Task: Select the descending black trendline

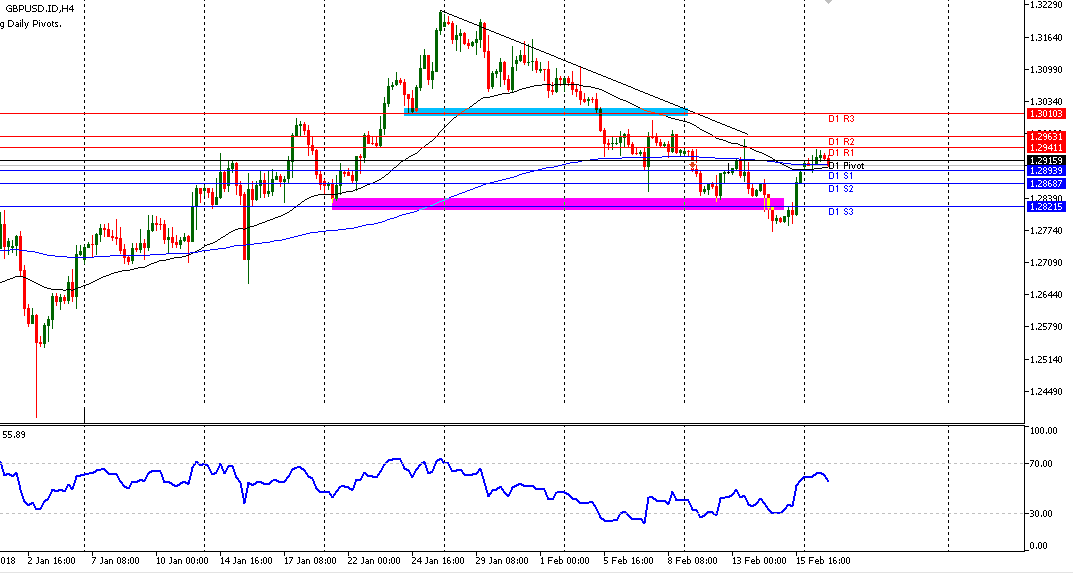Action: 595,73
